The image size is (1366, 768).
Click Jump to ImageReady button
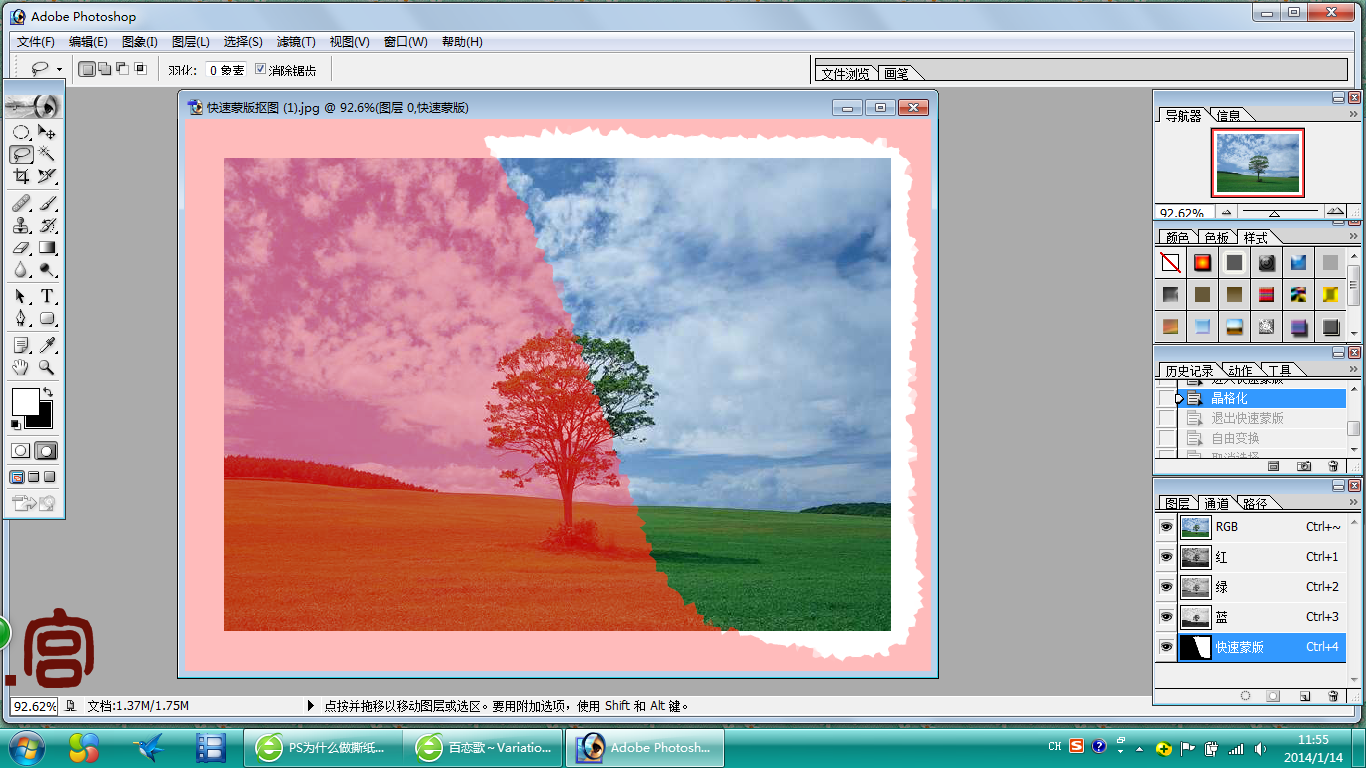pos(34,502)
